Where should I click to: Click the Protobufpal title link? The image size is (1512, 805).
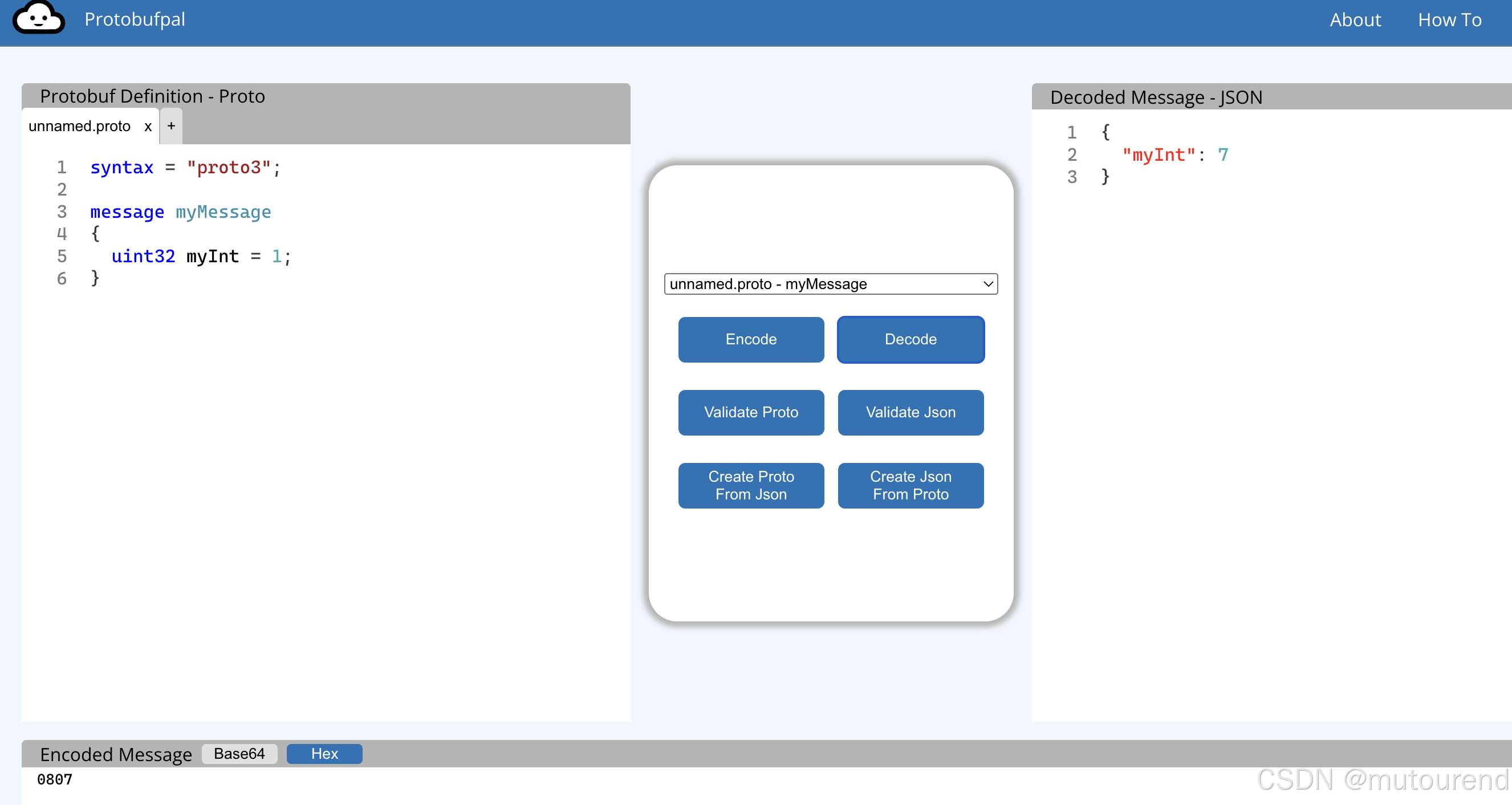[x=135, y=19]
